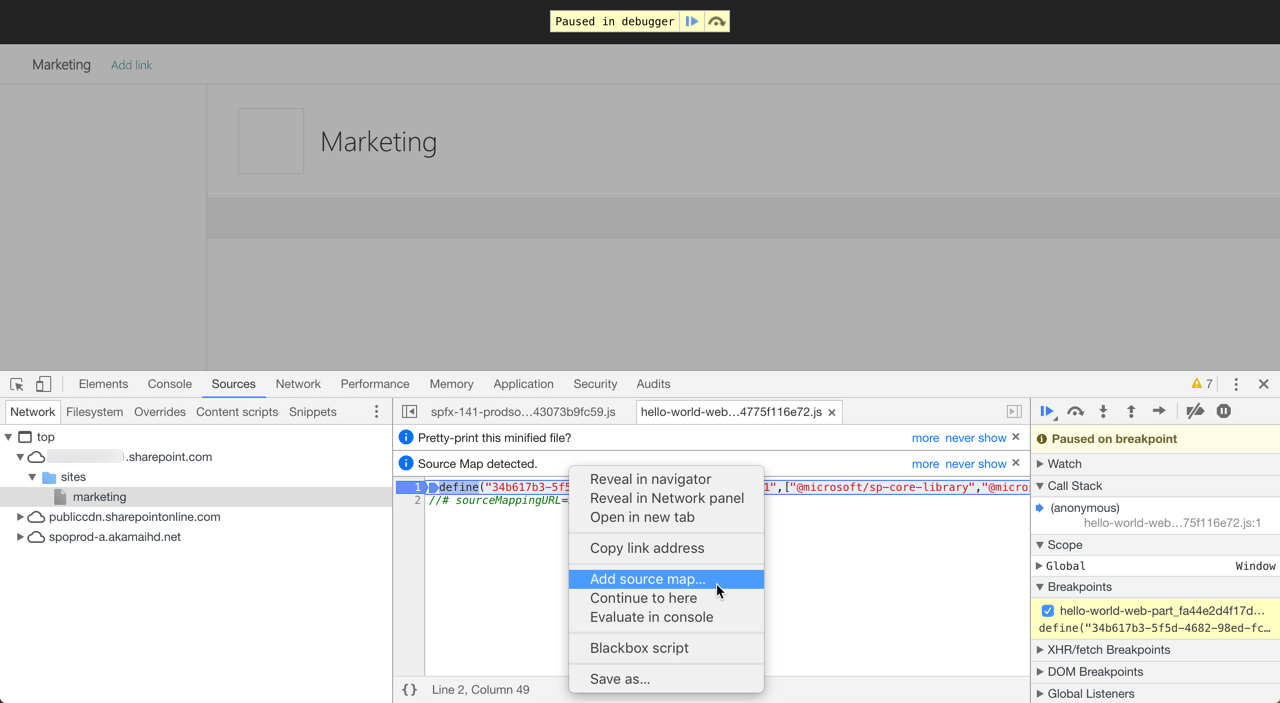Uncheck the hello-world-web-part breakpoint
This screenshot has width=1280, height=703.
pyautogui.click(x=1047, y=611)
